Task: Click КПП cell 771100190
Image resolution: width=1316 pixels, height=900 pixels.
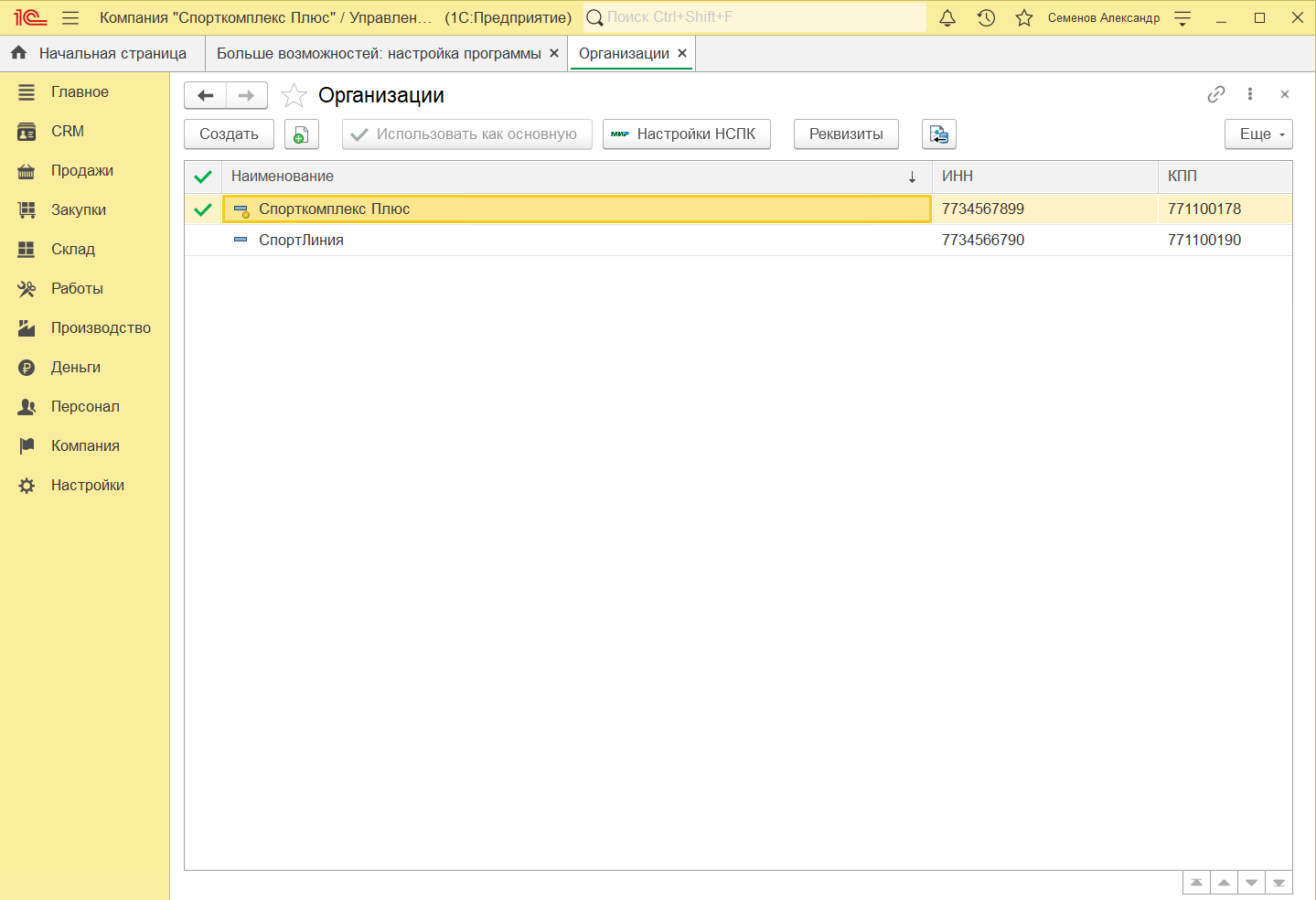Action: click(1225, 240)
